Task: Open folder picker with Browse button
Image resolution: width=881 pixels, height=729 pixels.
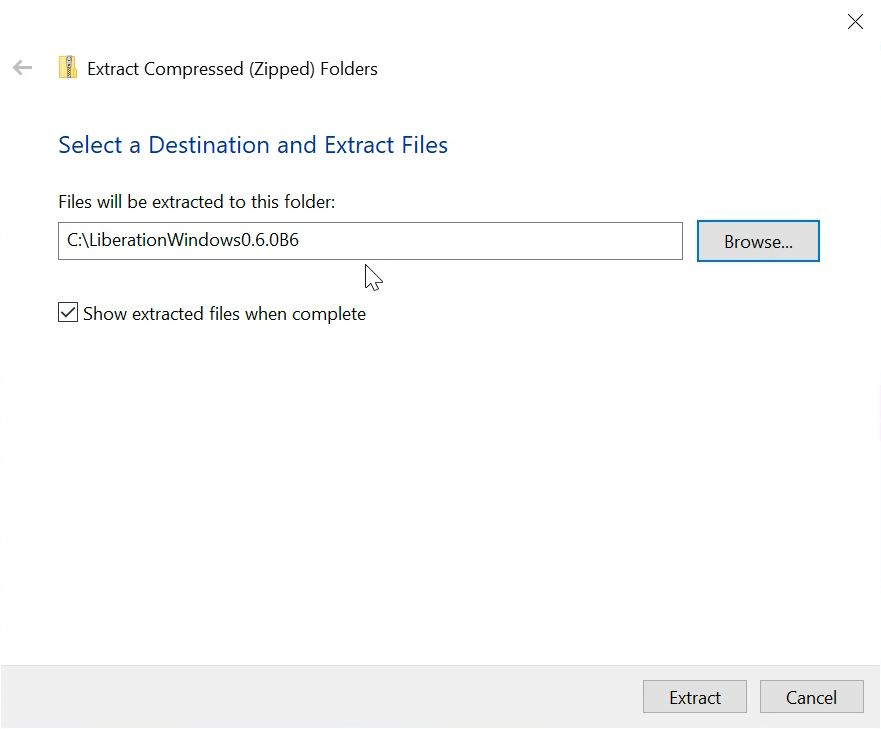Action: (757, 241)
